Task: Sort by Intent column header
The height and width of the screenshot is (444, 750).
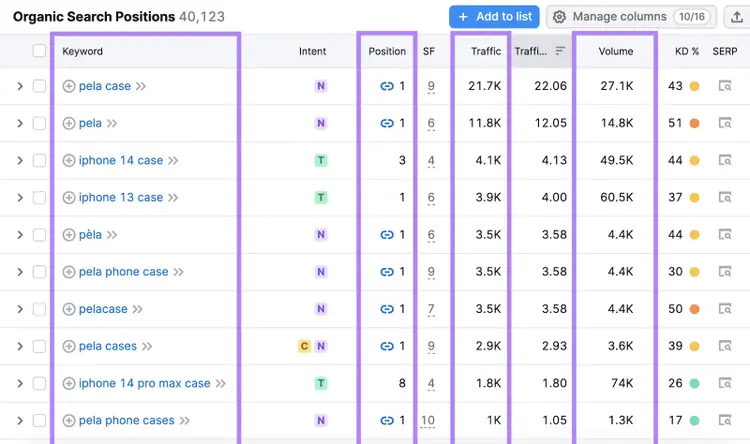Action: tap(312, 51)
